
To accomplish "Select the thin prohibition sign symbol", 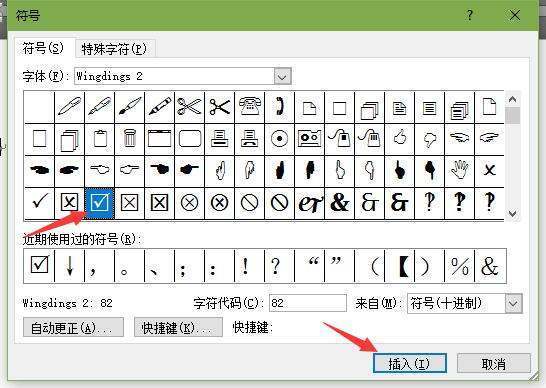I will tap(249, 203).
